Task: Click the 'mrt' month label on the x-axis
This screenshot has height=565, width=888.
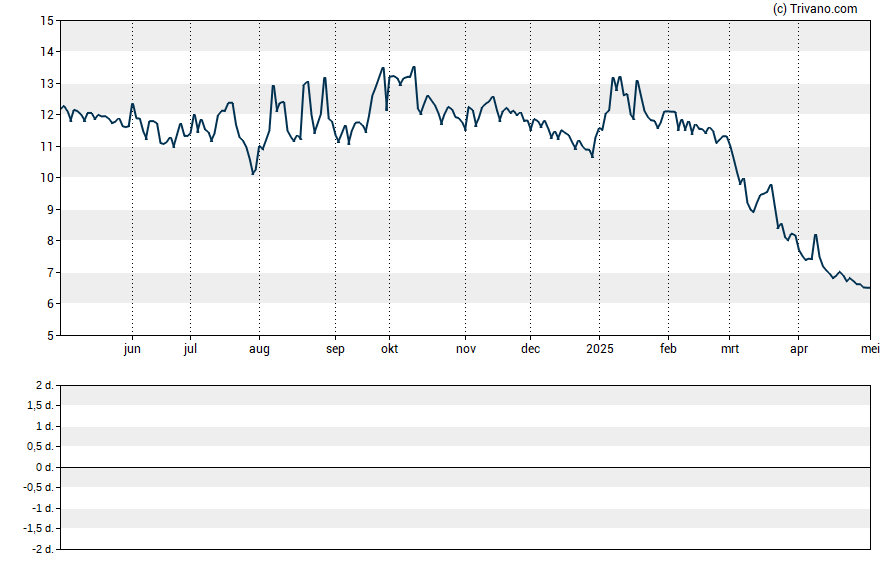Action: 730,349
